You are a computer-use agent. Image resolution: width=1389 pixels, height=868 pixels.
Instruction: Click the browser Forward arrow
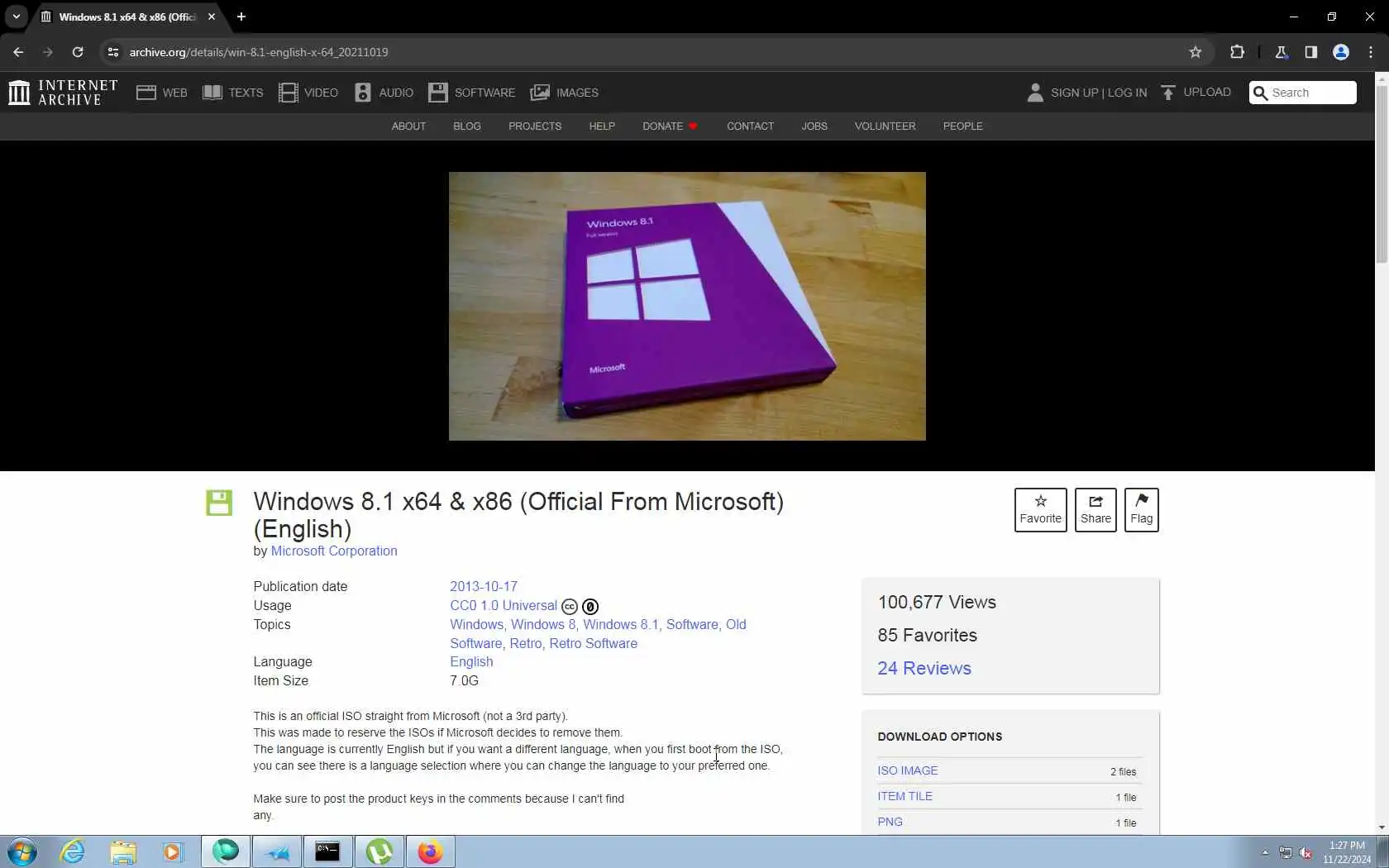48,52
